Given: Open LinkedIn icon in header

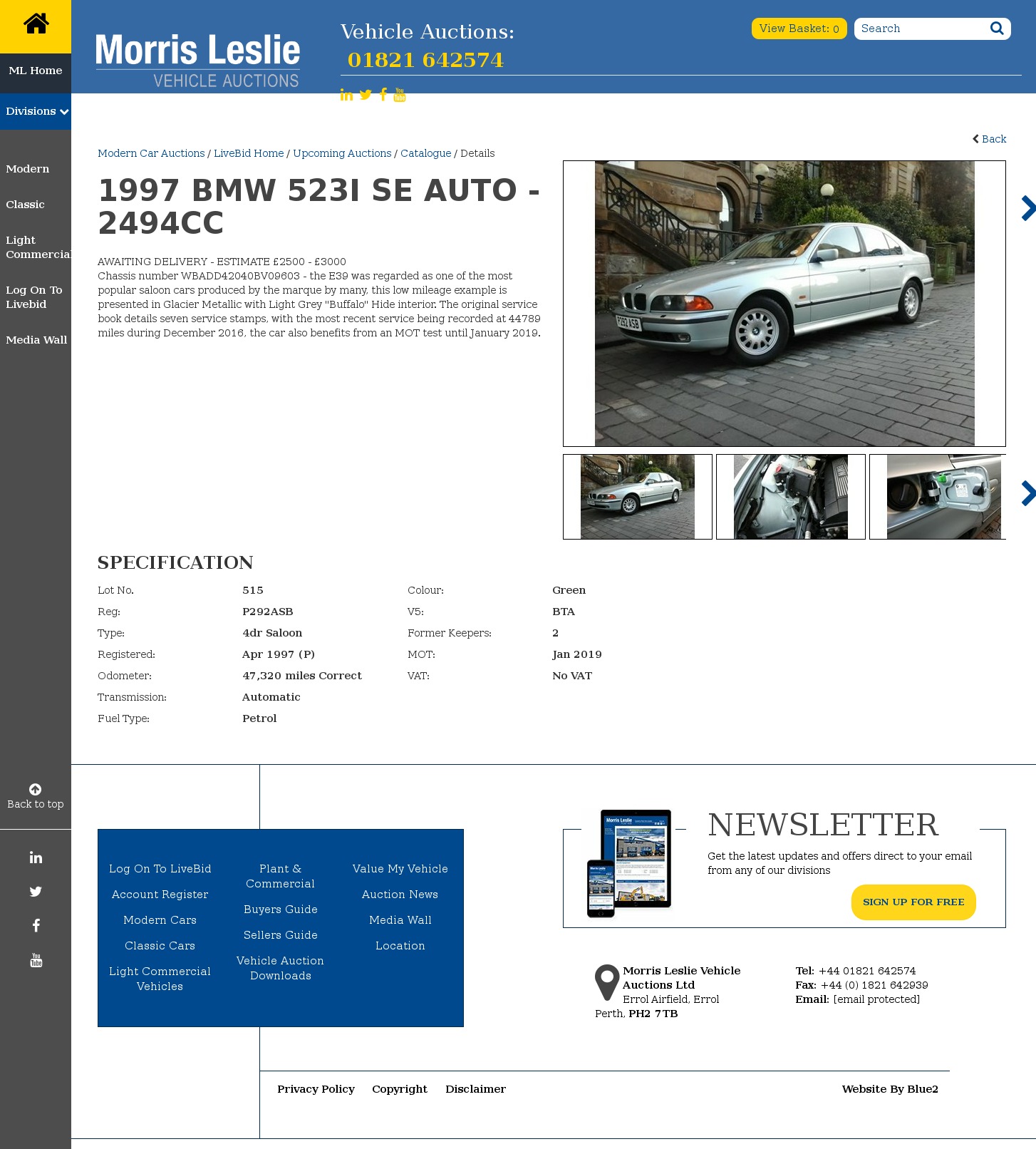Looking at the screenshot, I should coord(346,95).
